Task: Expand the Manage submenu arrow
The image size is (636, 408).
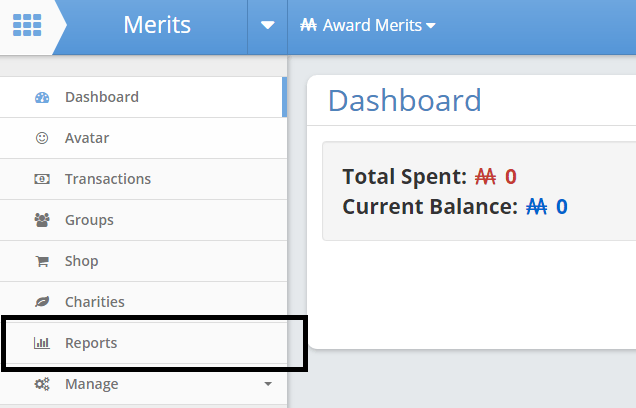Action: click(x=268, y=384)
